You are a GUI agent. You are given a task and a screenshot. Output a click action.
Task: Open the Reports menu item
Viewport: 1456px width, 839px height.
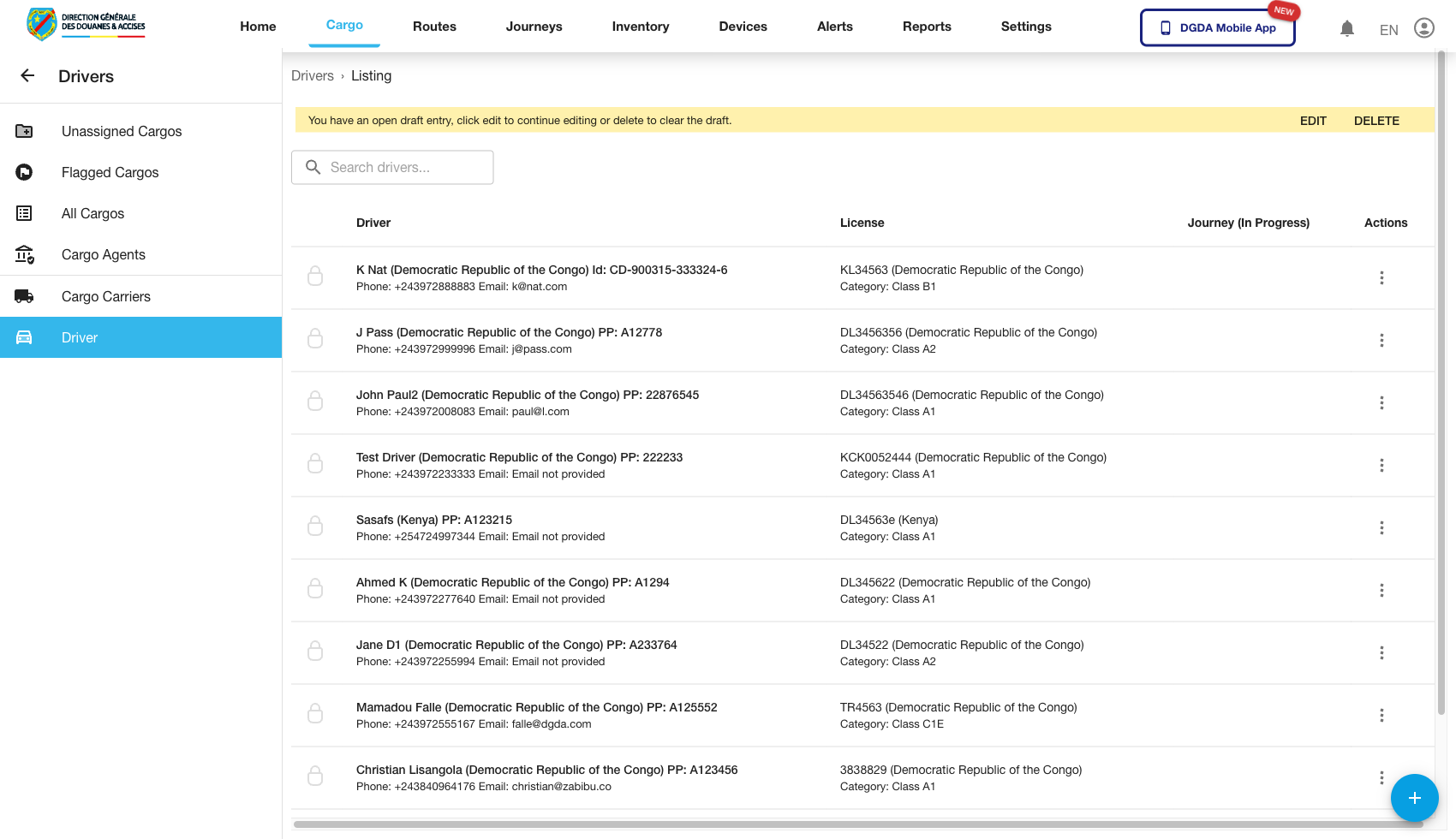[926, 27]
